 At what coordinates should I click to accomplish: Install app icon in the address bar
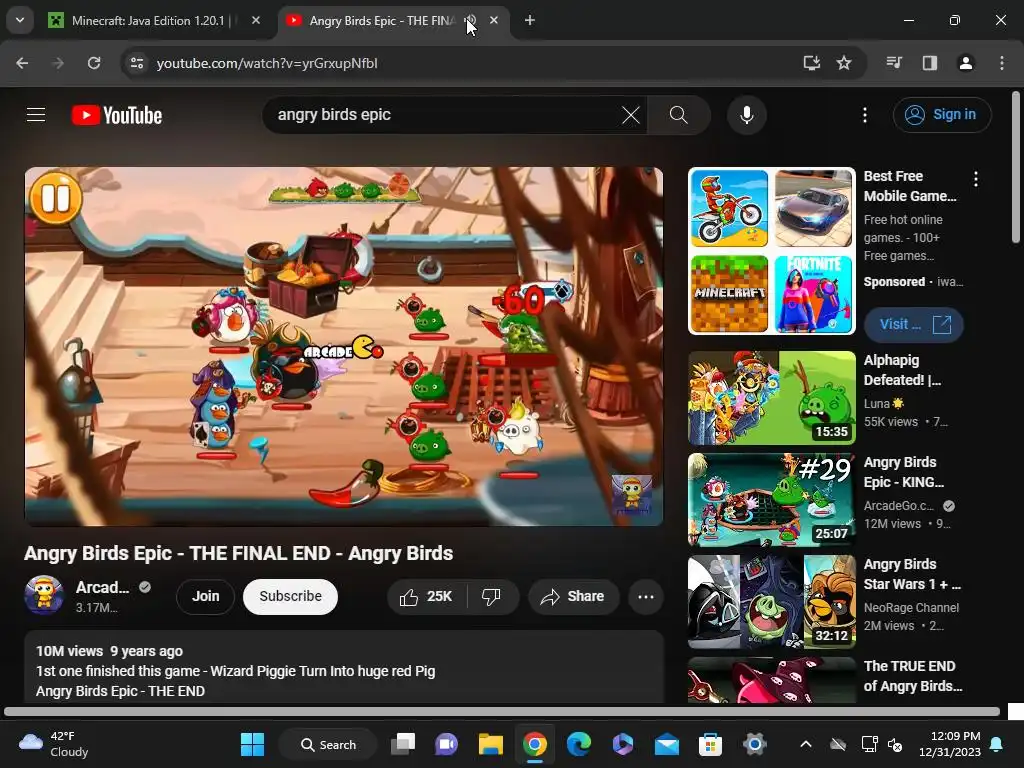coord(812,63)
